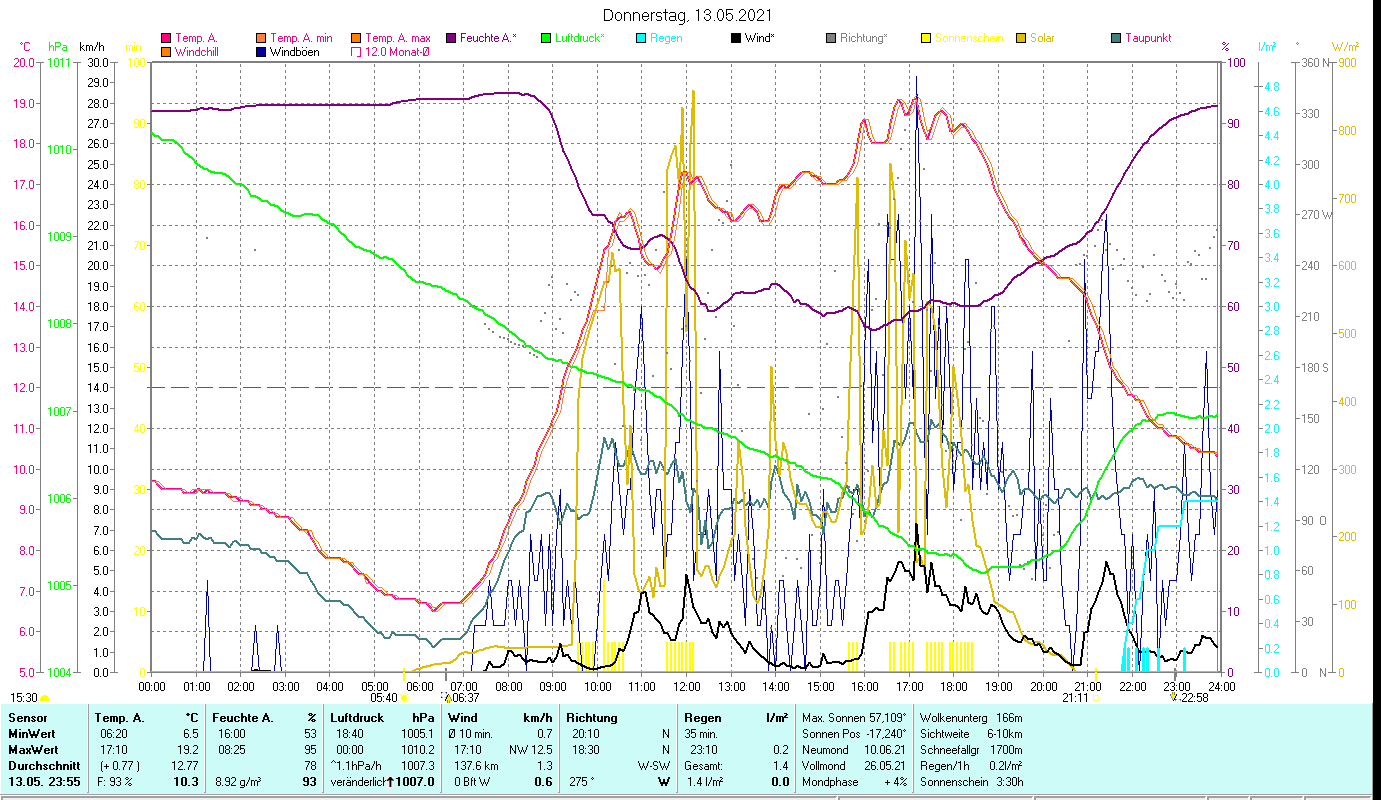1381x800 pixels.
Task: Click the black Wind* legend swatch
Action: tap(735, 38)
